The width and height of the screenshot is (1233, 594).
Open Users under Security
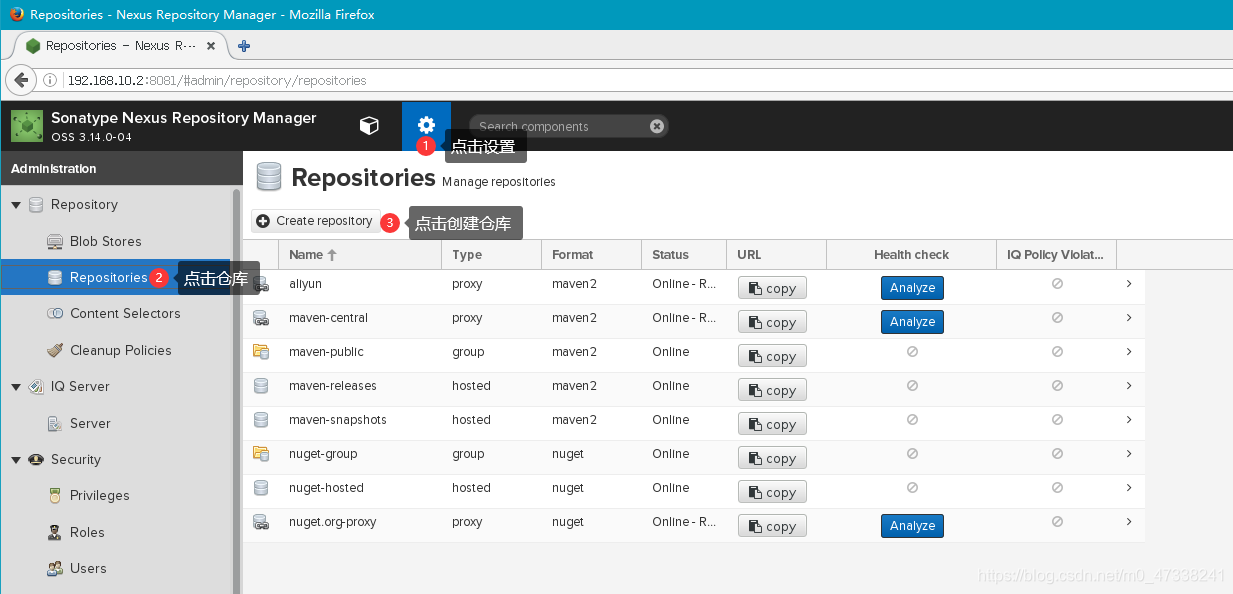coord(88,569)
